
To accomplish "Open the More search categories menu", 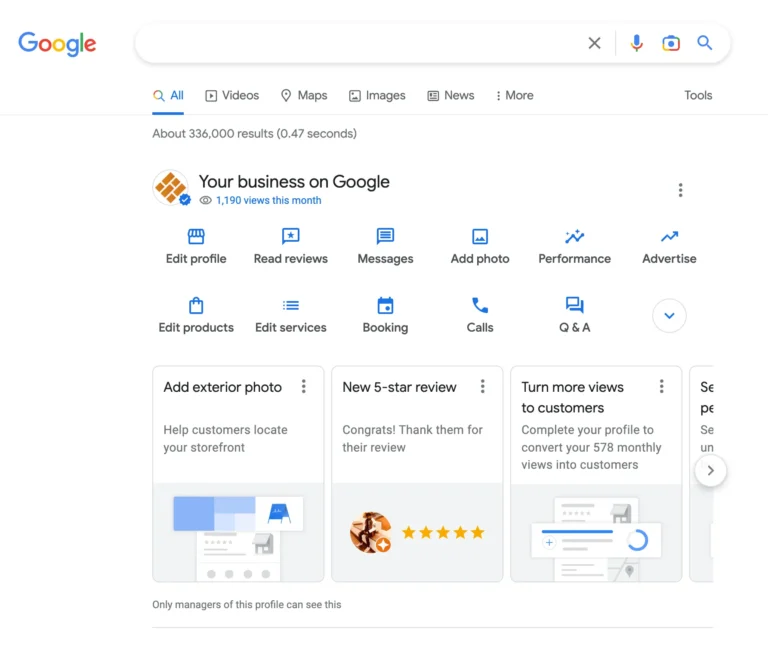I will pyautogui.click(x=514, y=96).
